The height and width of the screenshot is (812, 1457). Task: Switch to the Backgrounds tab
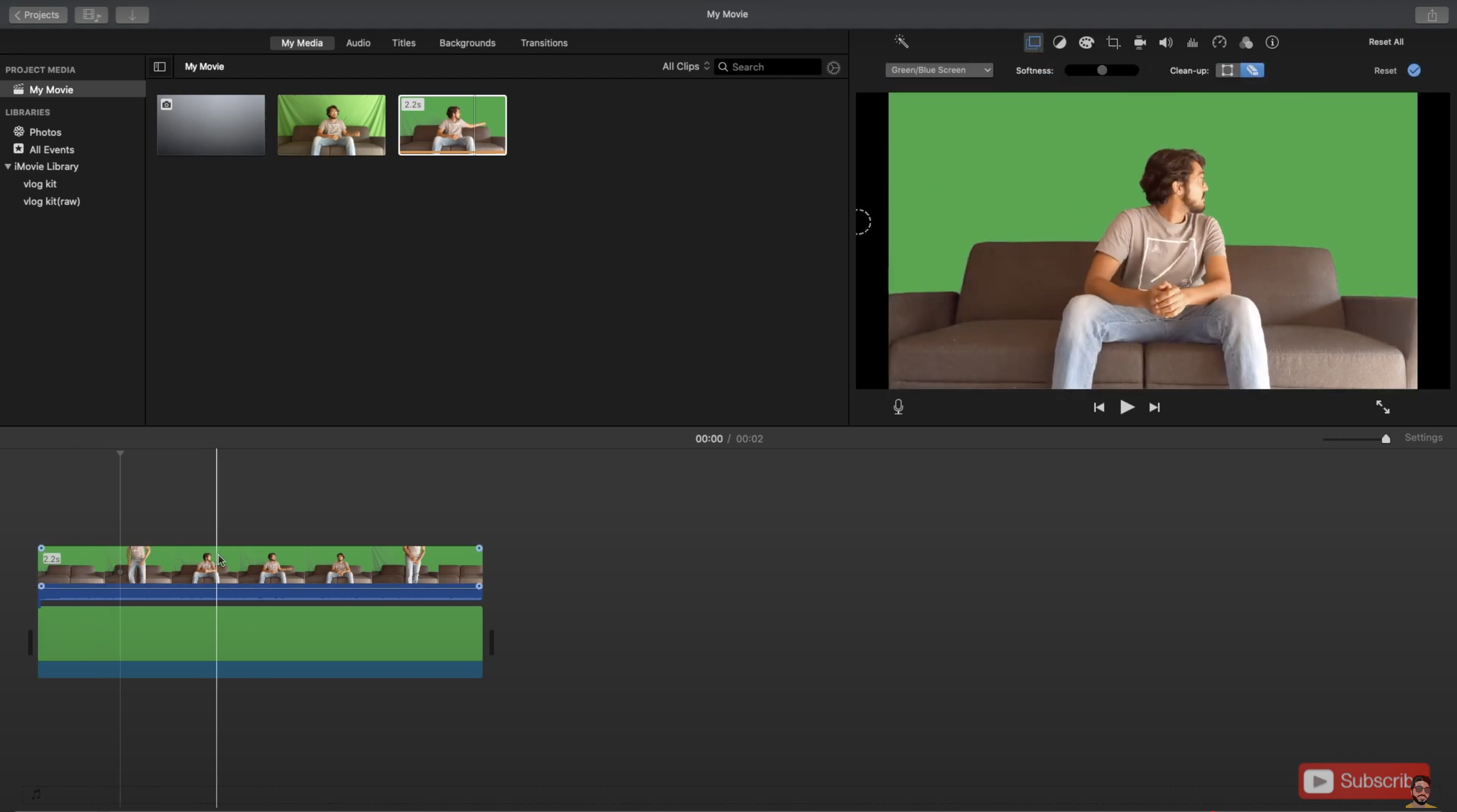tap(467, 43)
